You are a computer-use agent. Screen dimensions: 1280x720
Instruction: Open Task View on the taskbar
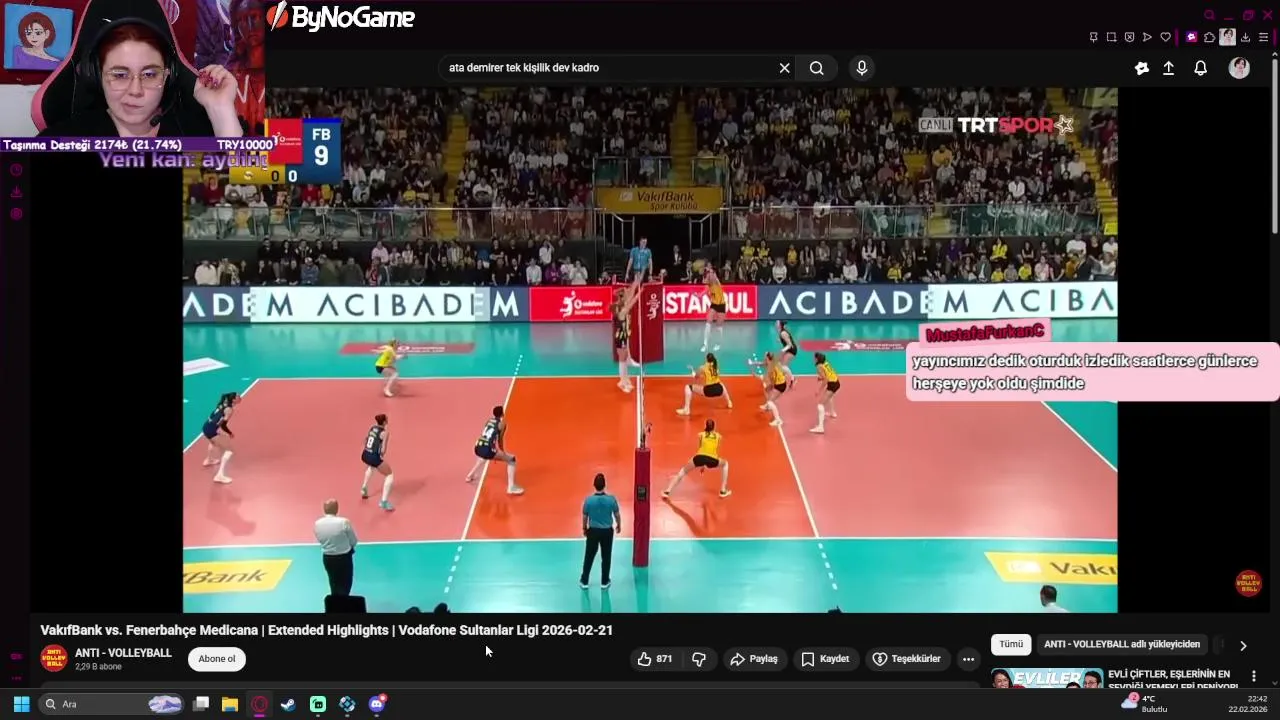(201, 704)
